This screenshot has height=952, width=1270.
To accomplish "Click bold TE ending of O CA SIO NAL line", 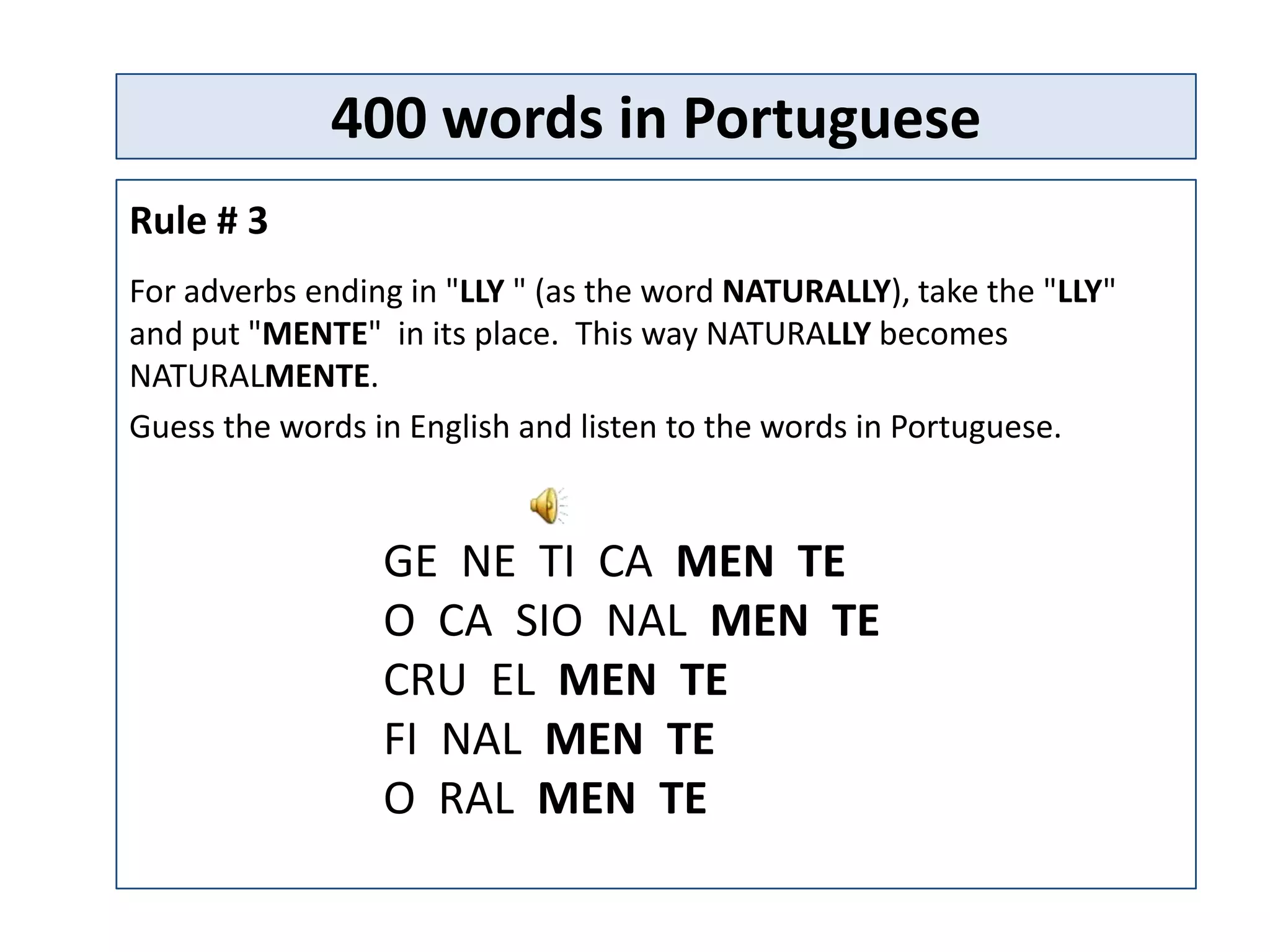I will 855,621.
